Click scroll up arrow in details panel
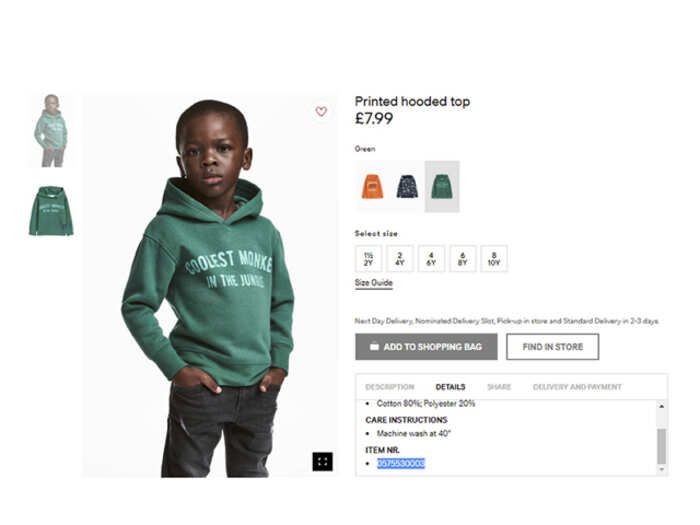Image resolution: width=700 pixels, height=525 pixels. (x=662, y=406)
